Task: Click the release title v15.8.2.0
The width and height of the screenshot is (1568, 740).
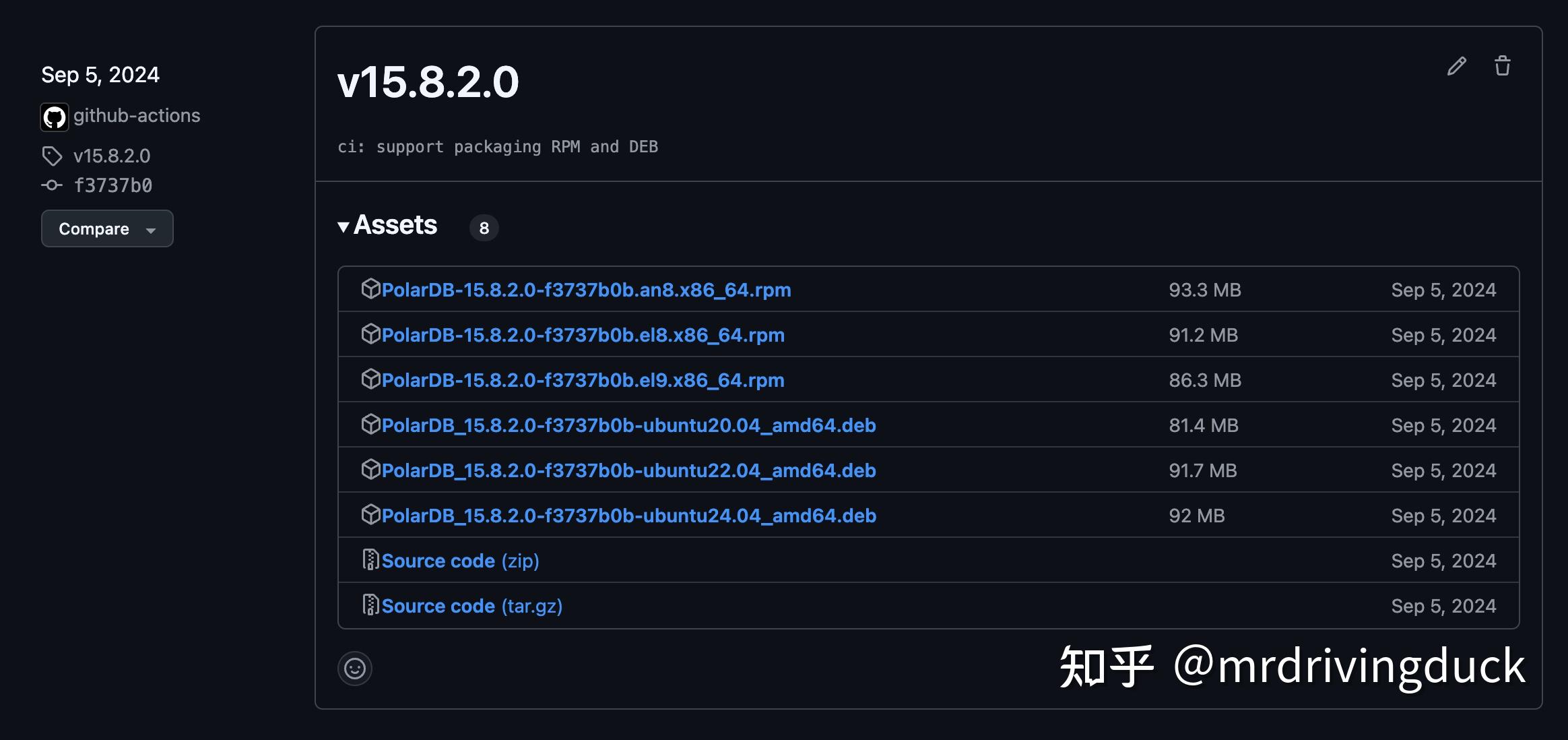Action: [429, 81]
